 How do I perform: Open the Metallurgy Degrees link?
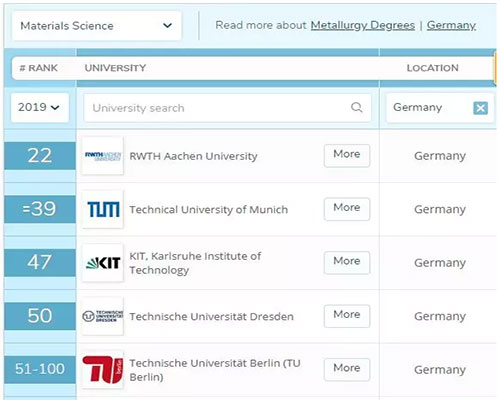click(363, 25)
